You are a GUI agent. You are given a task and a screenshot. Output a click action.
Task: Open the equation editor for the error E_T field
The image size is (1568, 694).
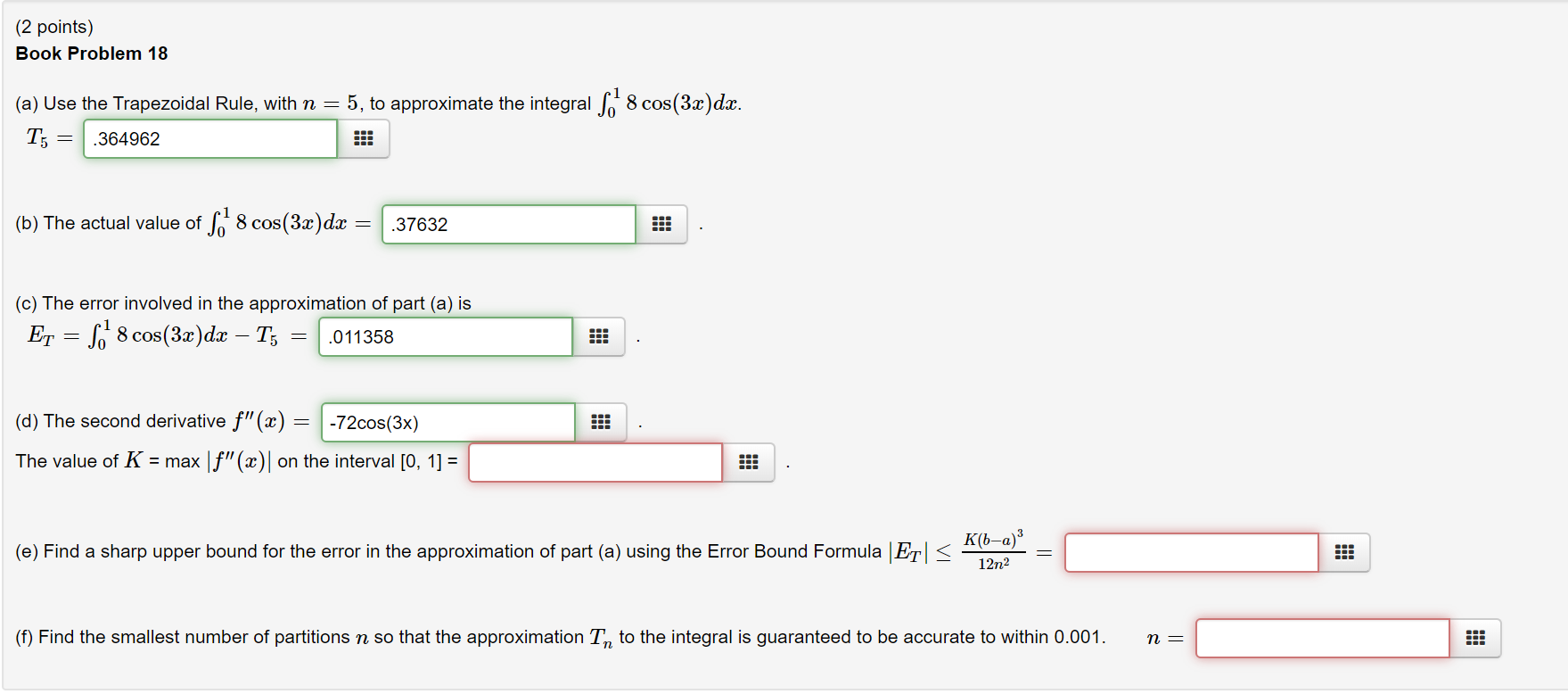click(x=598, y=336)
